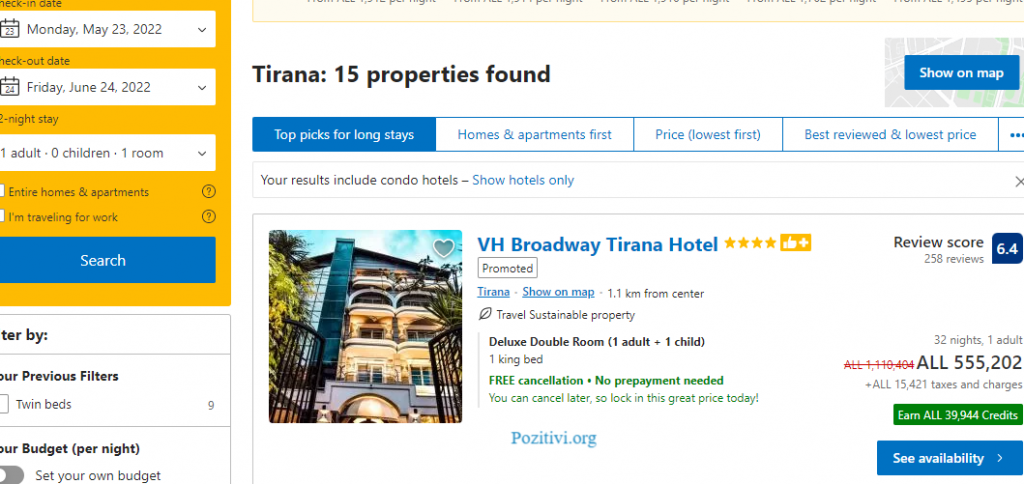
Task: Open VH Broadway hotel photo thumbnail
Action: tap(365, 327)
